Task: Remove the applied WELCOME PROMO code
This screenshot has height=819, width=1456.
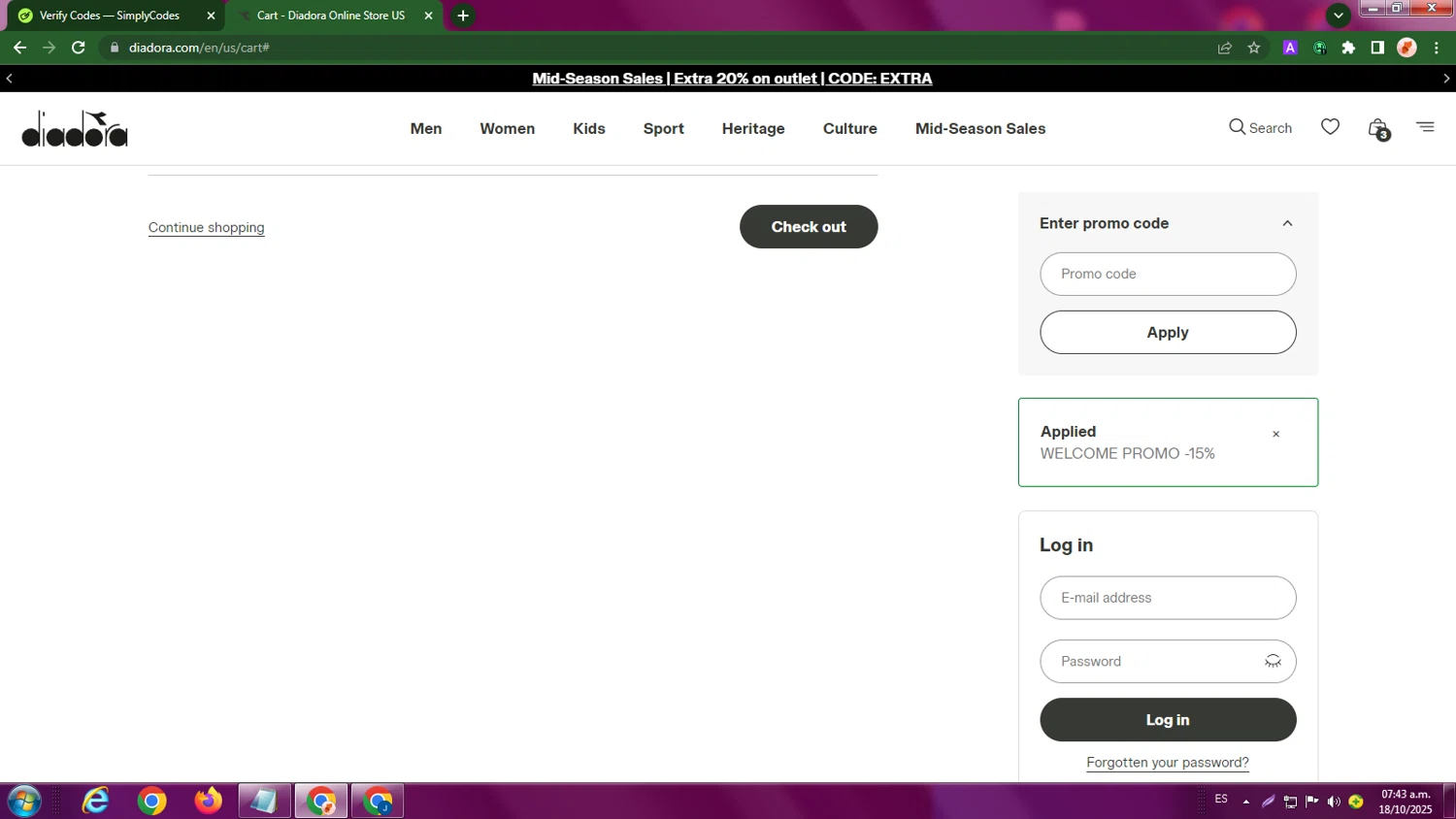Action: point(1275,434)
